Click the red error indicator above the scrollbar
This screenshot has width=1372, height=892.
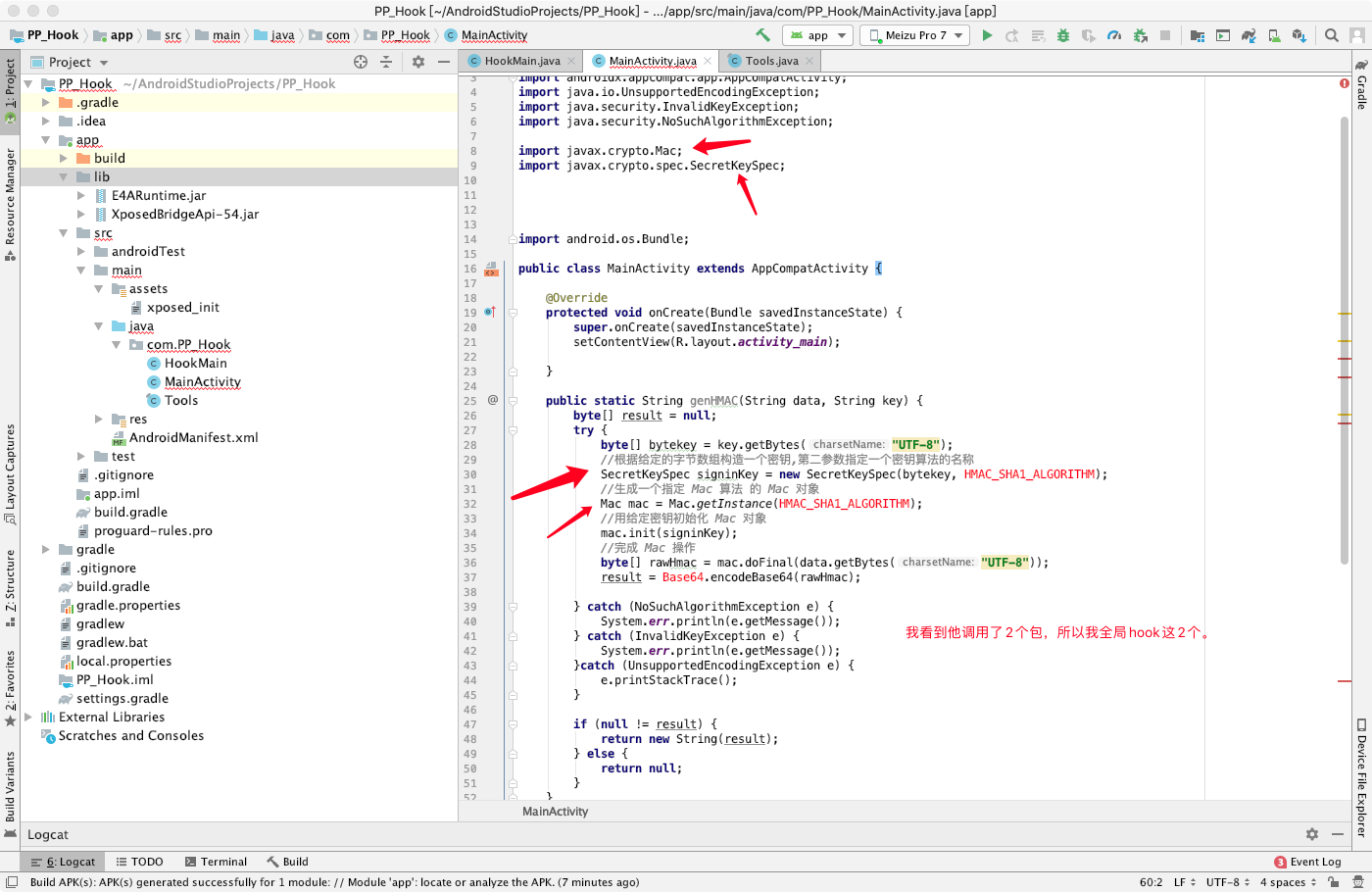click(x=1345, y=83)
